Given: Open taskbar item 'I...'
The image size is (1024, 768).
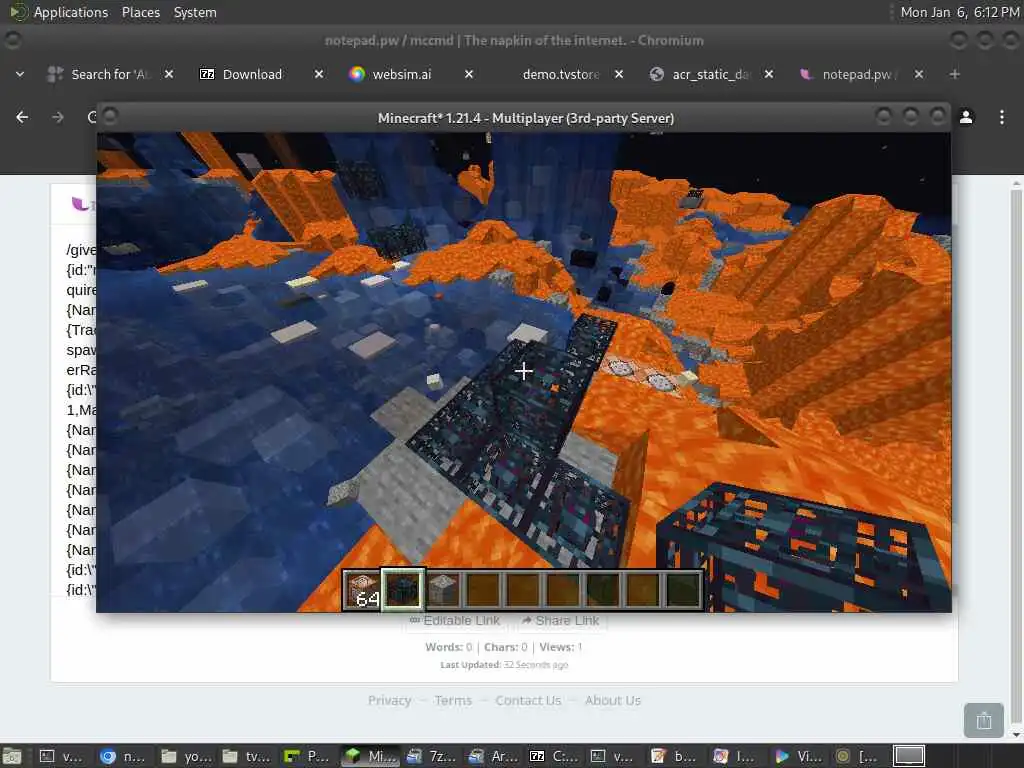Looking at the screenshot, I should [737, 756].
